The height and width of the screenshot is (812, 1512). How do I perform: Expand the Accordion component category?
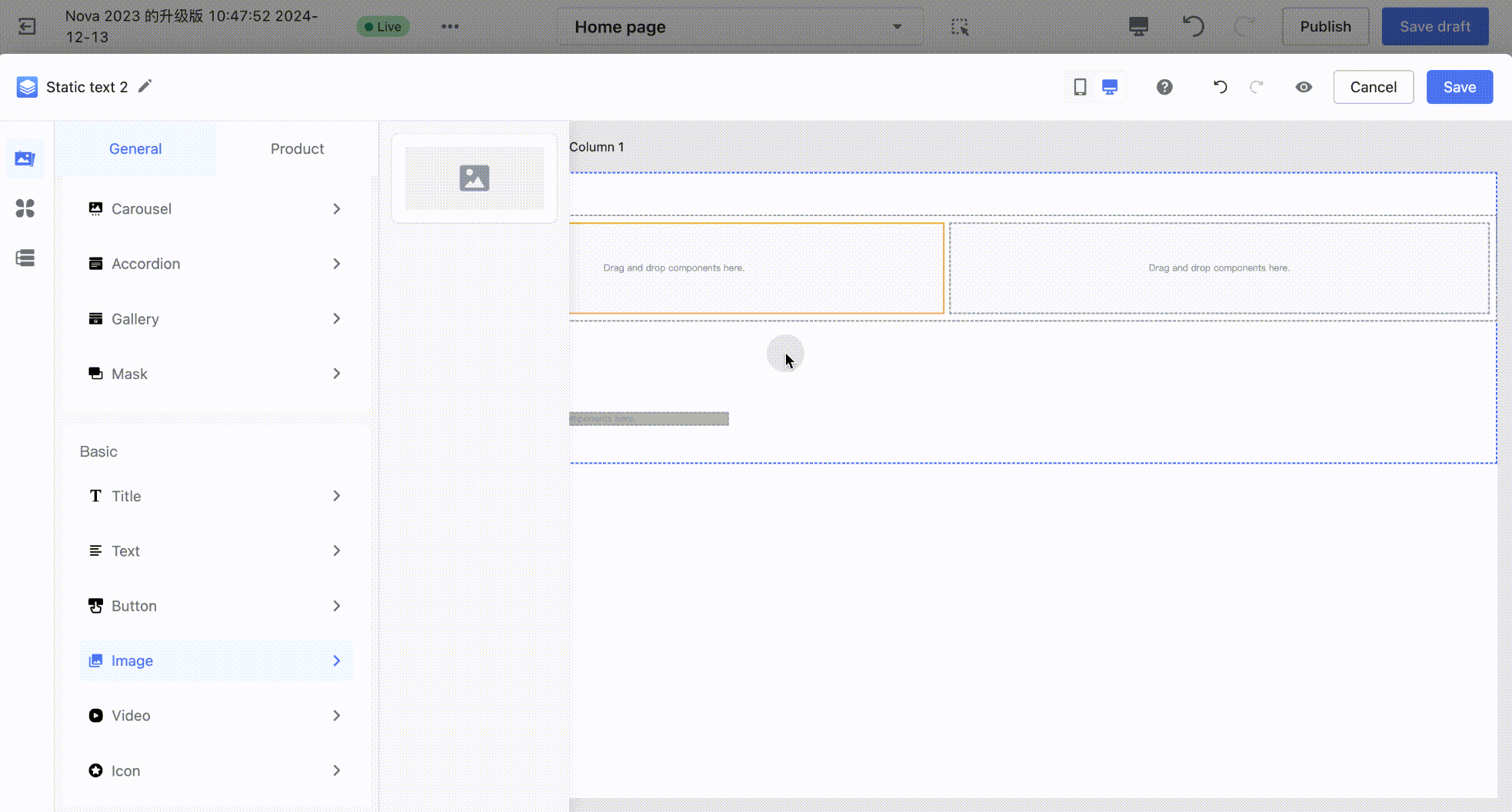(215, 264)
